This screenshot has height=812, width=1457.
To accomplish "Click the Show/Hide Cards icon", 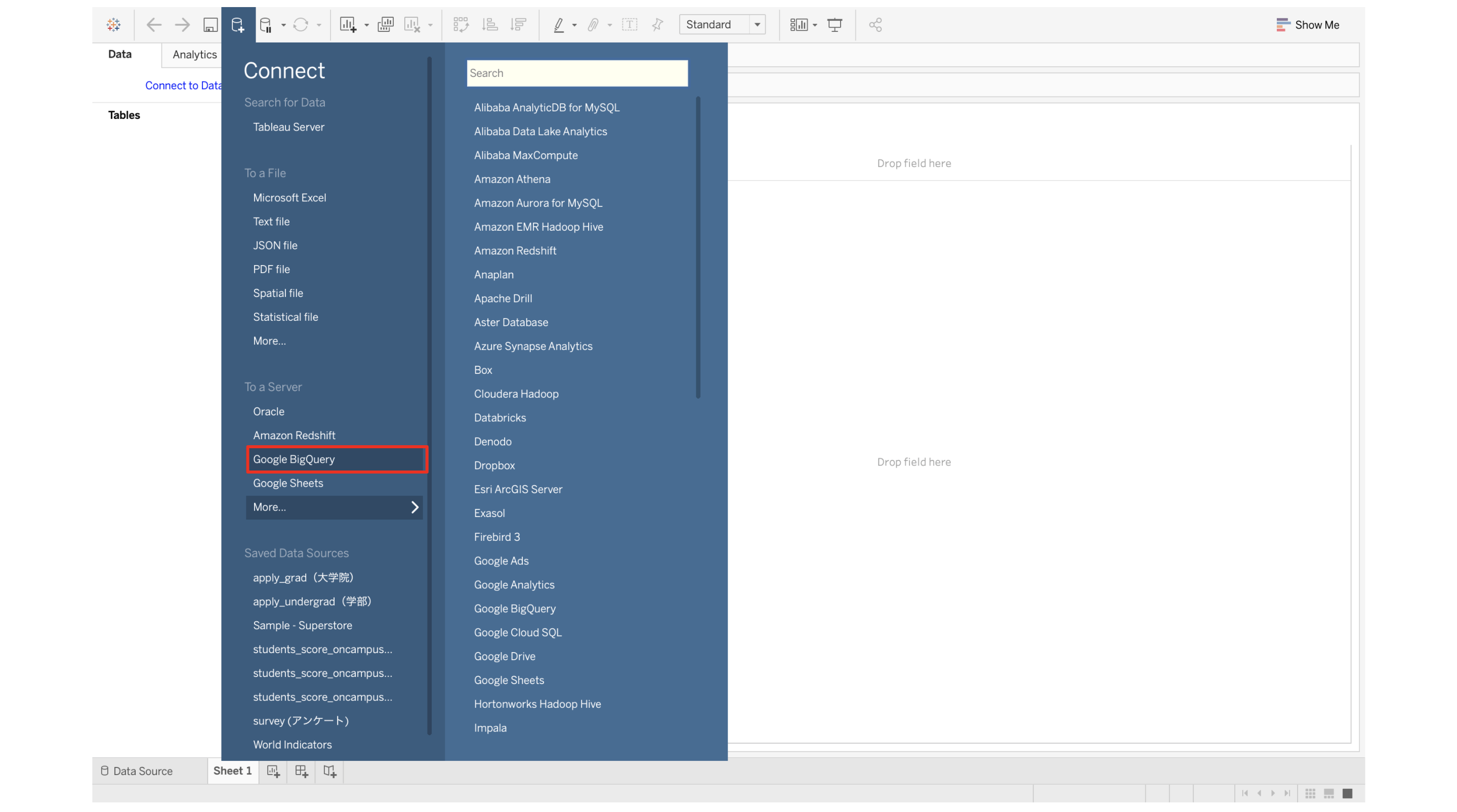I will [x=799, y=24].
